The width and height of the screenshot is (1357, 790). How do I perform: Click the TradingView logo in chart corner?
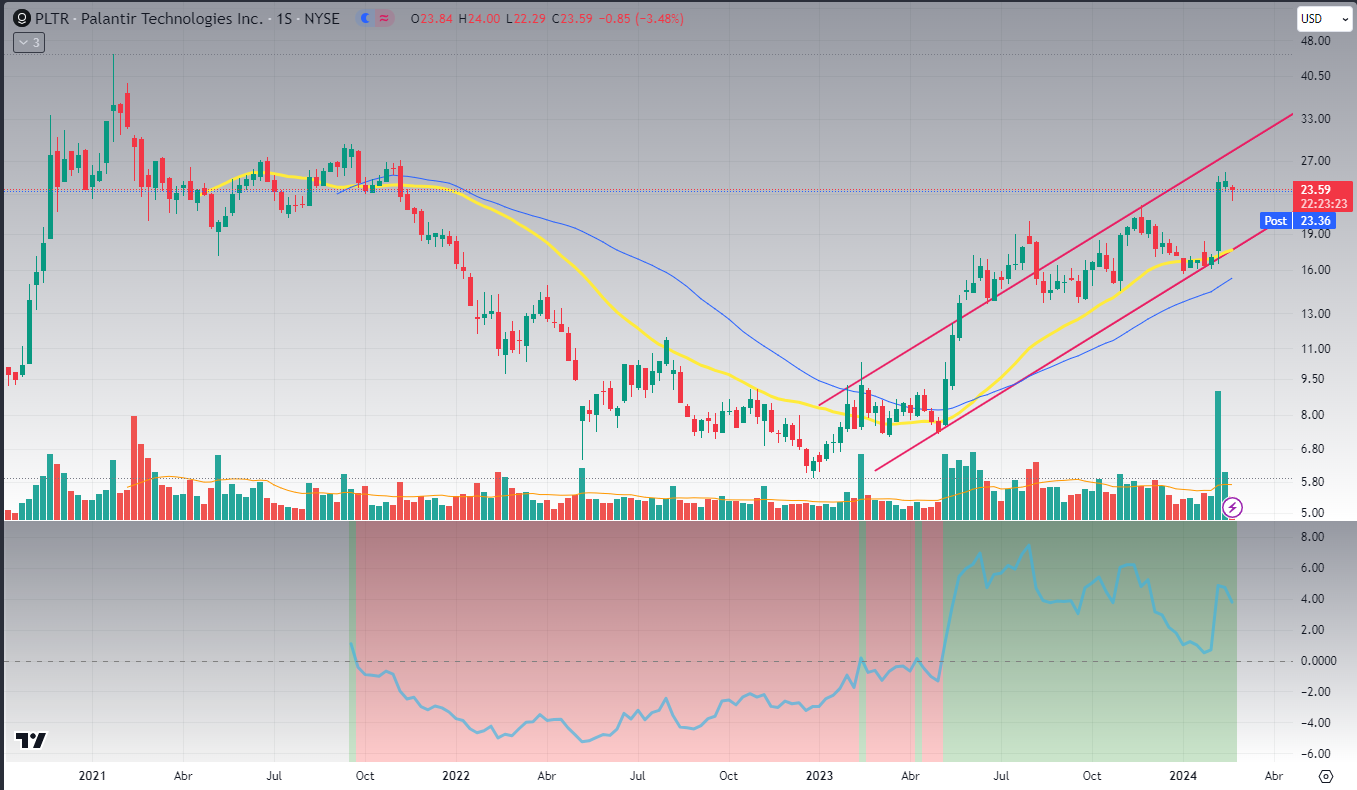click(x=31, y=741)
